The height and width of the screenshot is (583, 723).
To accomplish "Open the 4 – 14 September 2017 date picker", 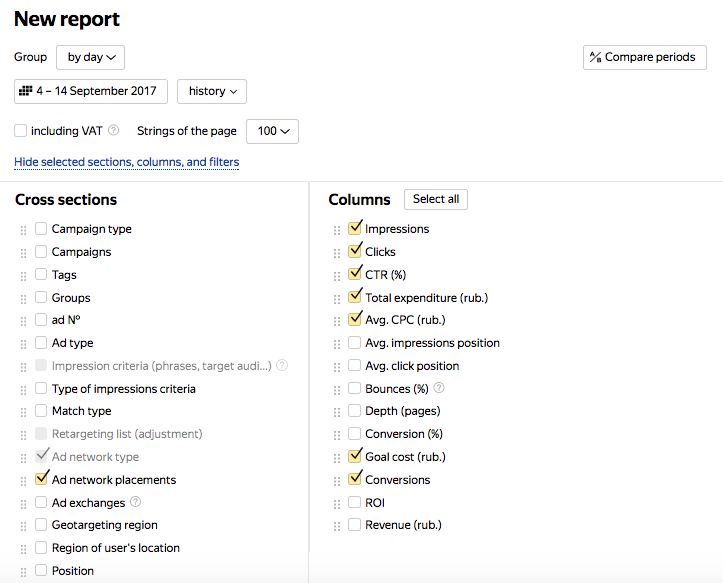I will pyautogui.click(x=90, y=91).
